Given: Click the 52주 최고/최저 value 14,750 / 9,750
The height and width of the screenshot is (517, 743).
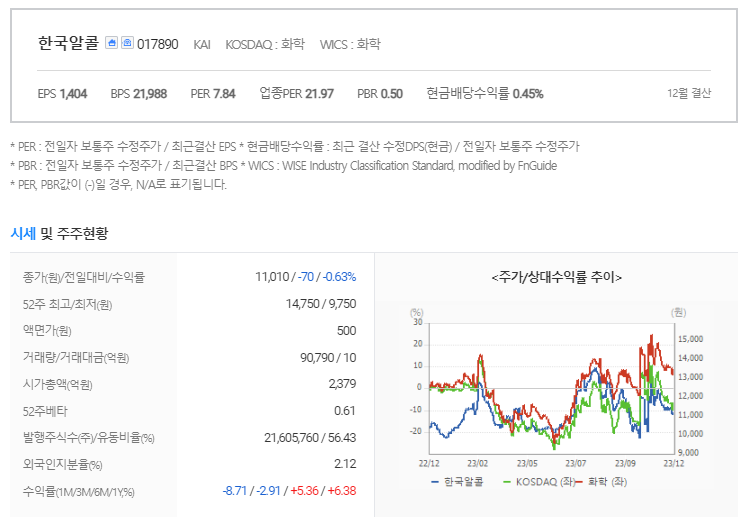Looking at the screenshot, I should 321,304.
